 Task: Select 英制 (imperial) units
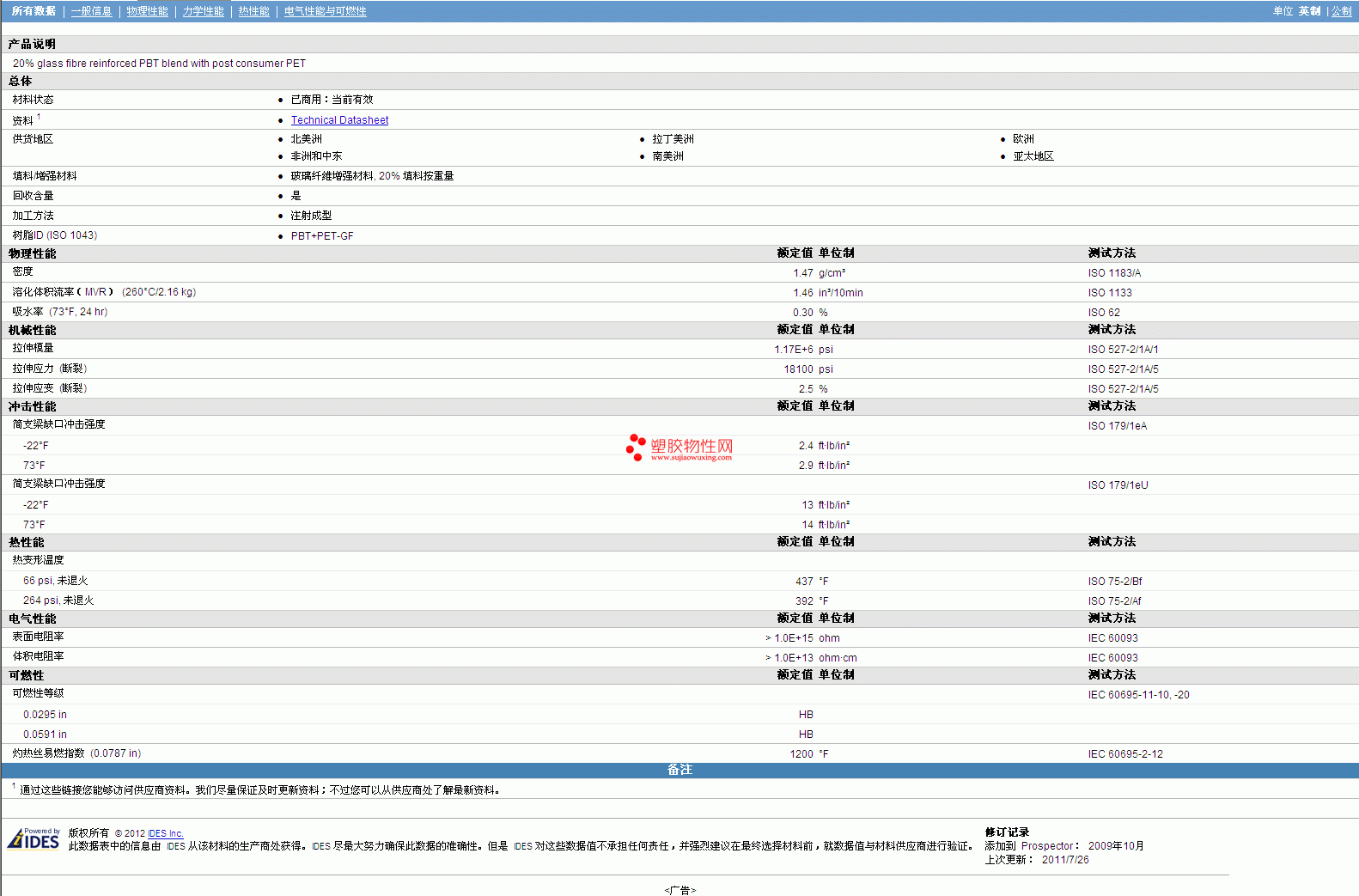(x=1309, y=11)
